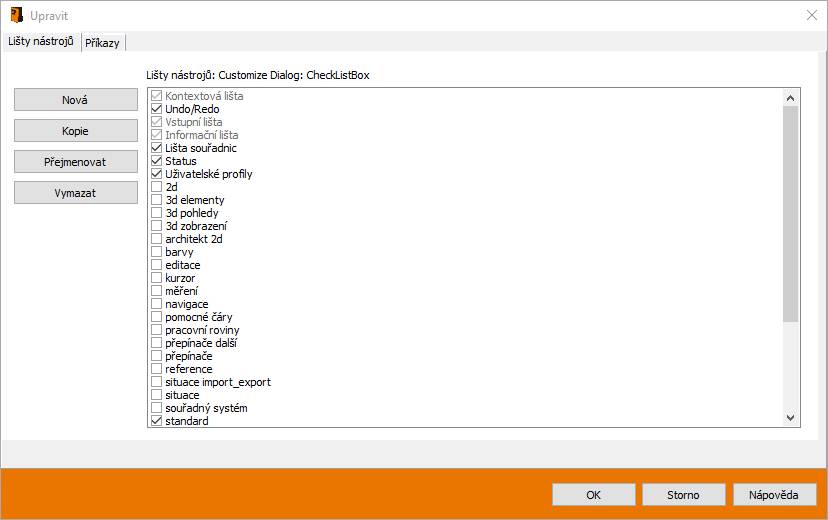This screenshot has width=828, height=520.
Task: Enable the pracovní roviny checkbox
Action: click(x=157, y=330)
